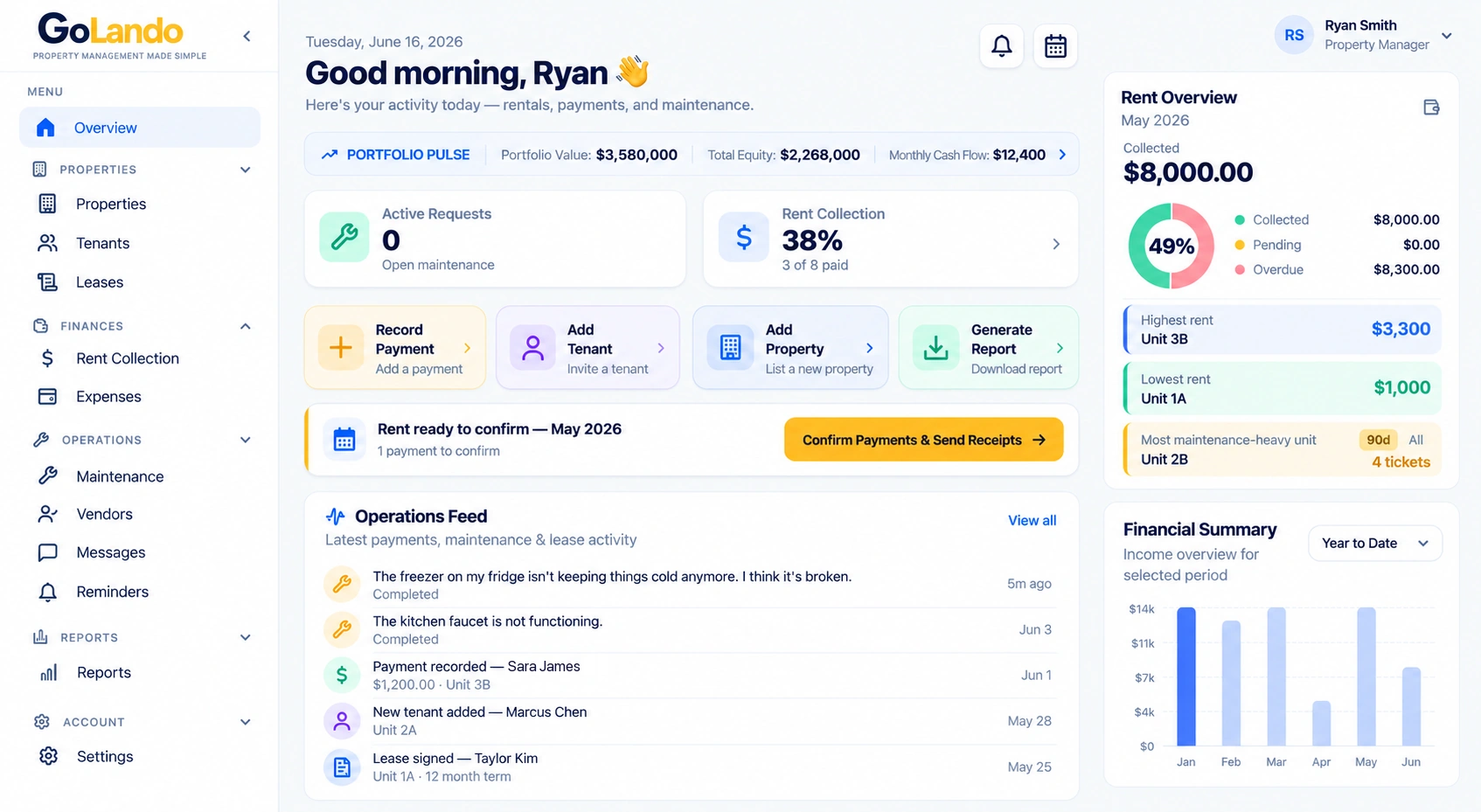Click the Rent Overview export icon
This screenshot has height=812, width=1481.
pos(1431,108)
